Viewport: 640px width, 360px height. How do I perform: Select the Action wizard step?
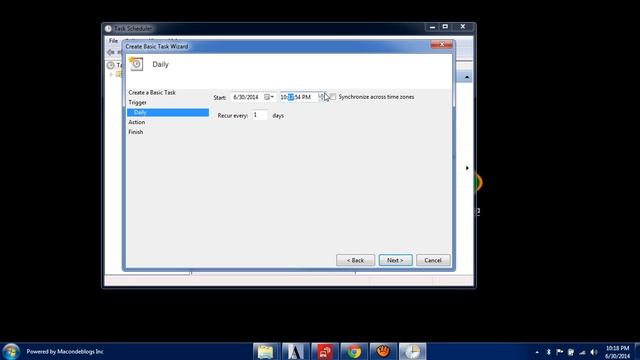click(137, 122)
